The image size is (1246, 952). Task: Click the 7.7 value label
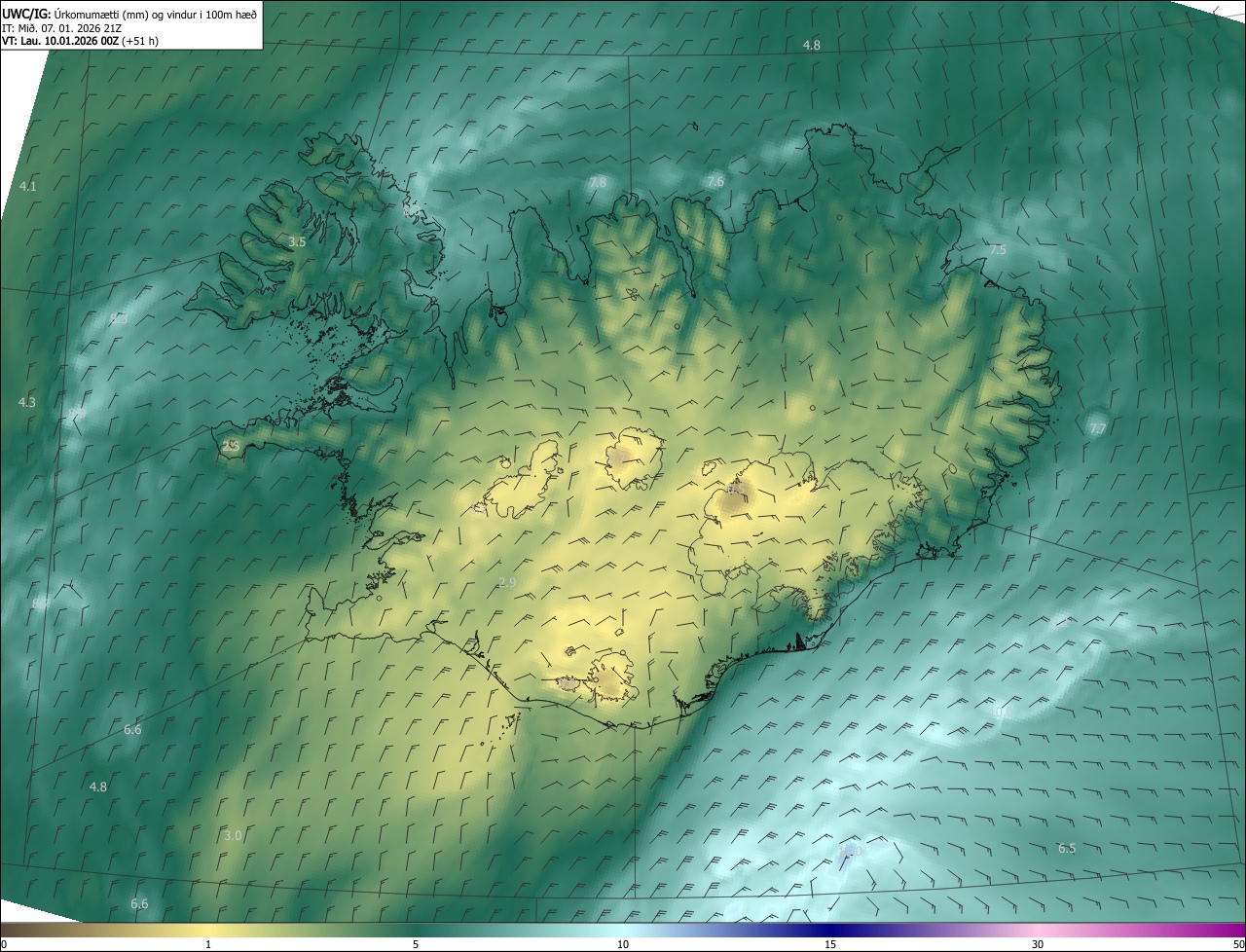pos(1097,428)
